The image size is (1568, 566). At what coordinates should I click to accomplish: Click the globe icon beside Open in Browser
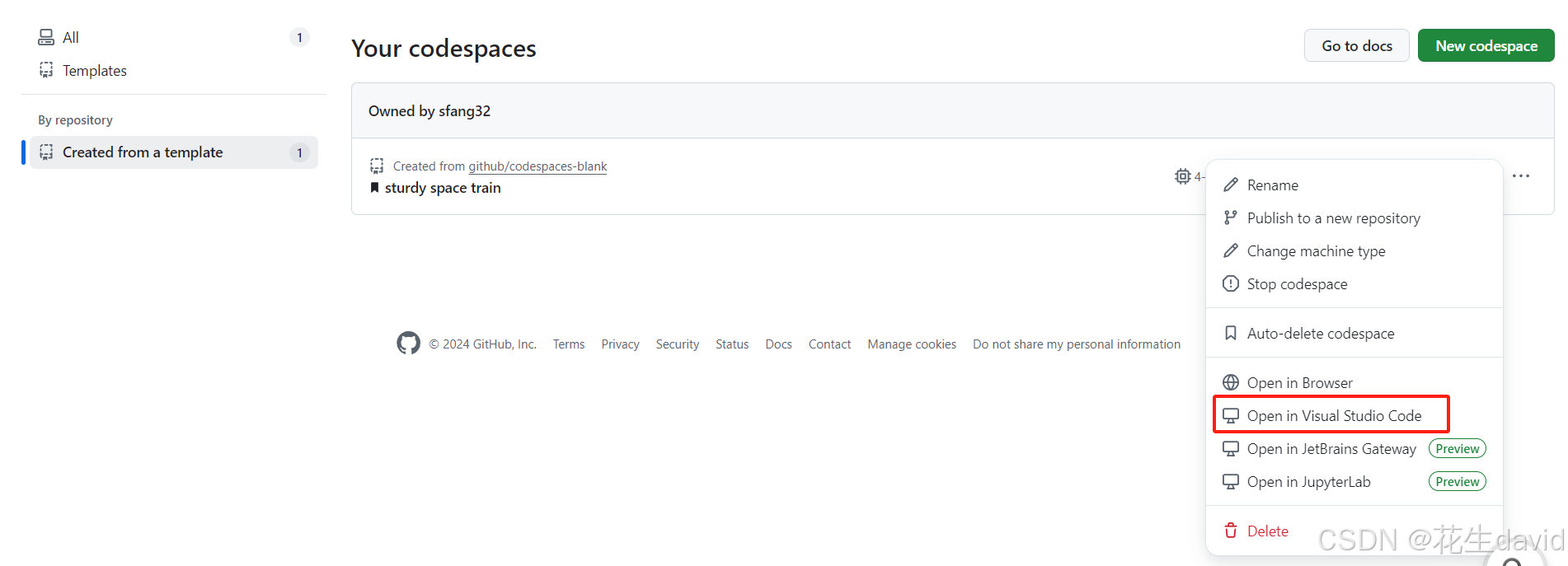click(1231, 382)
